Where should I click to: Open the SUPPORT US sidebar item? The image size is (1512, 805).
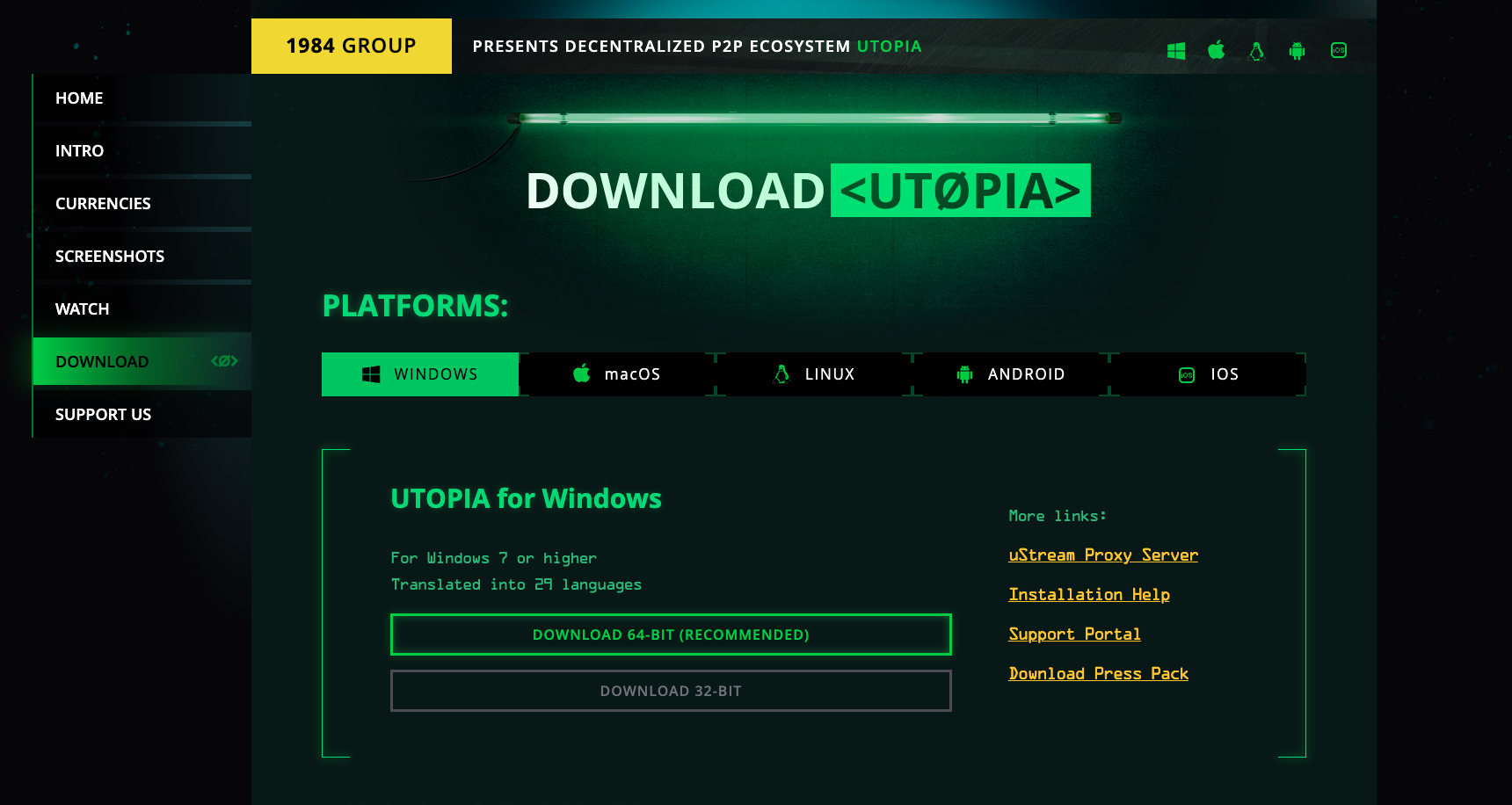142,414
